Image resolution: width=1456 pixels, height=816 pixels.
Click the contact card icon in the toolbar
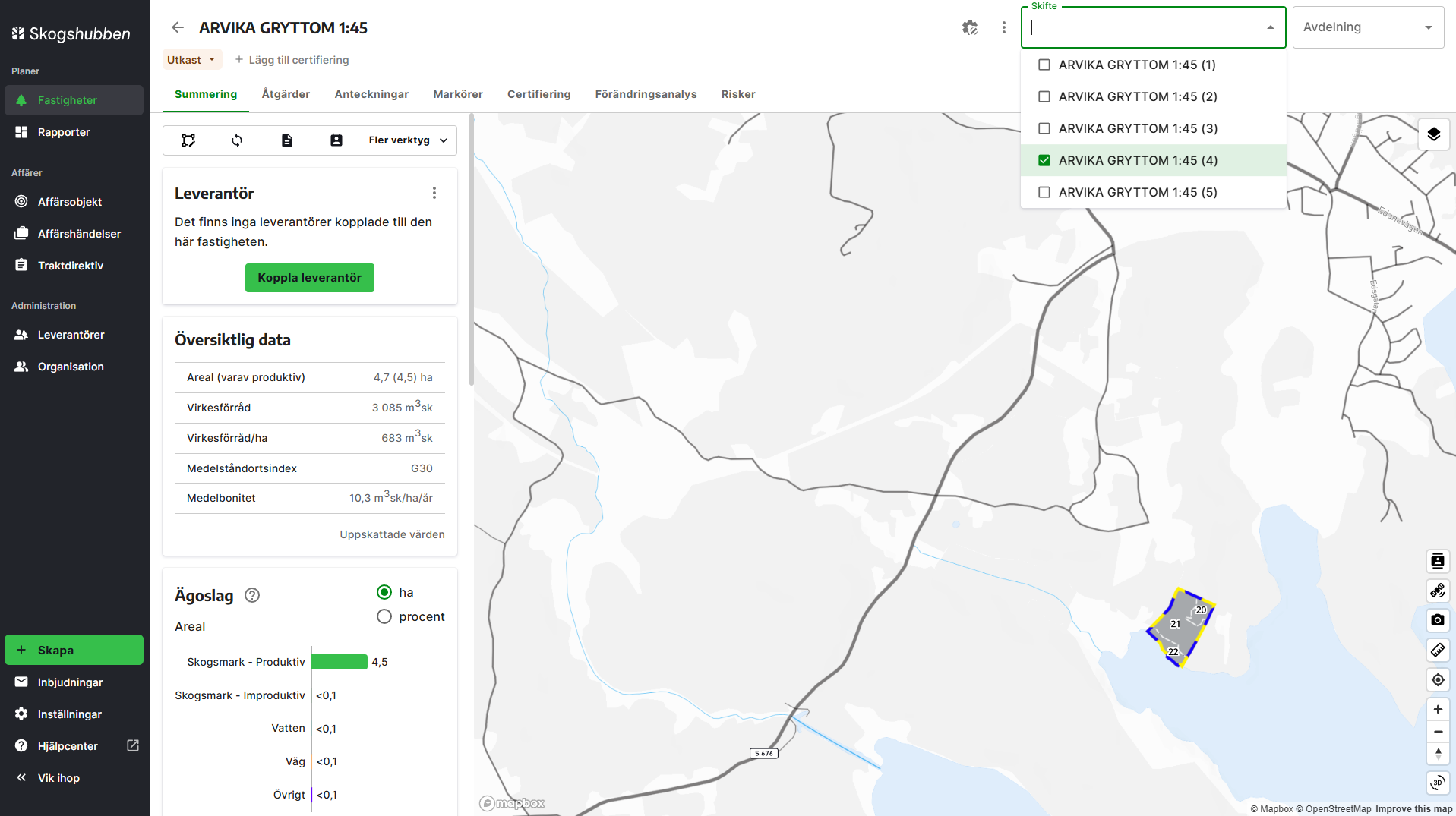[336, 140]
